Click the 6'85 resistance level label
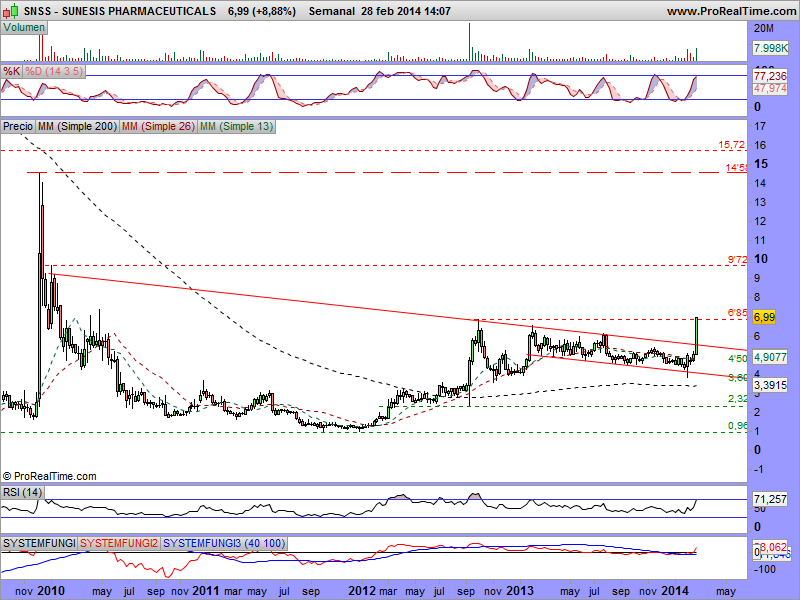 (737, 313)
